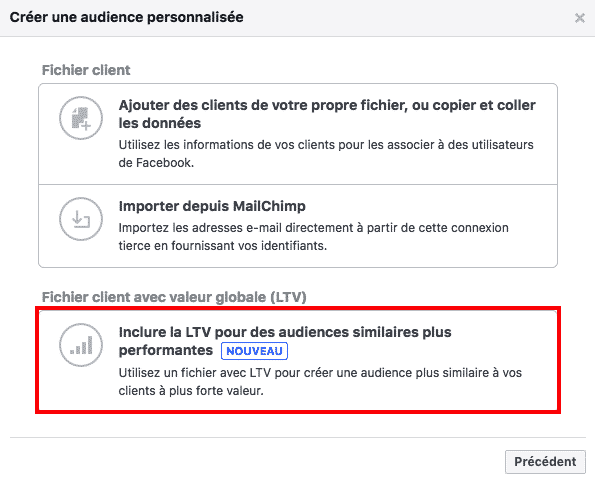Click the 'Fichier client' section label
Viewport: 595px width, 483px height.
pyautogui.click(x=86, y=70)
